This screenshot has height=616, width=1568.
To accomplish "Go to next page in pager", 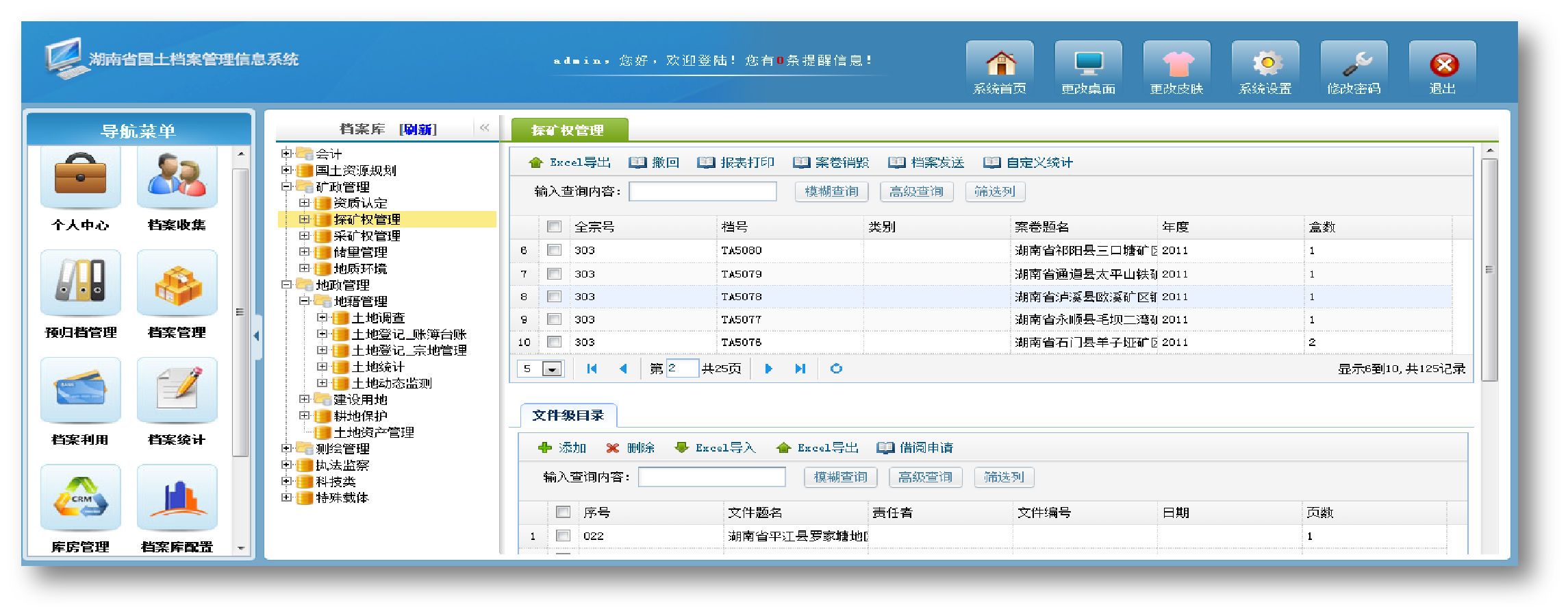I will (768, 369).
